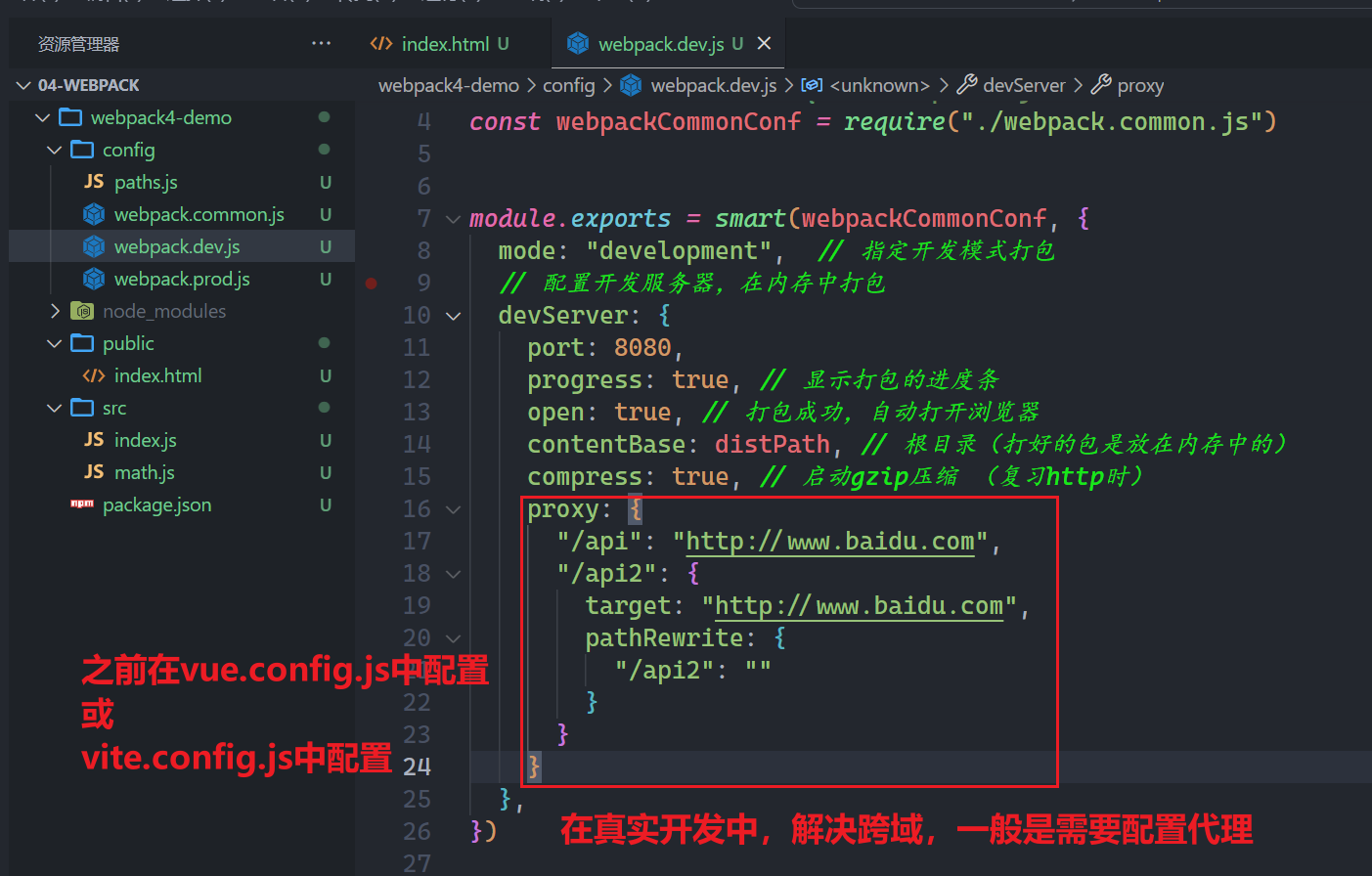Collapse the src folder chevron
Screen dimensions: 1372x876
pyautogui.click(x=54, y=408)
